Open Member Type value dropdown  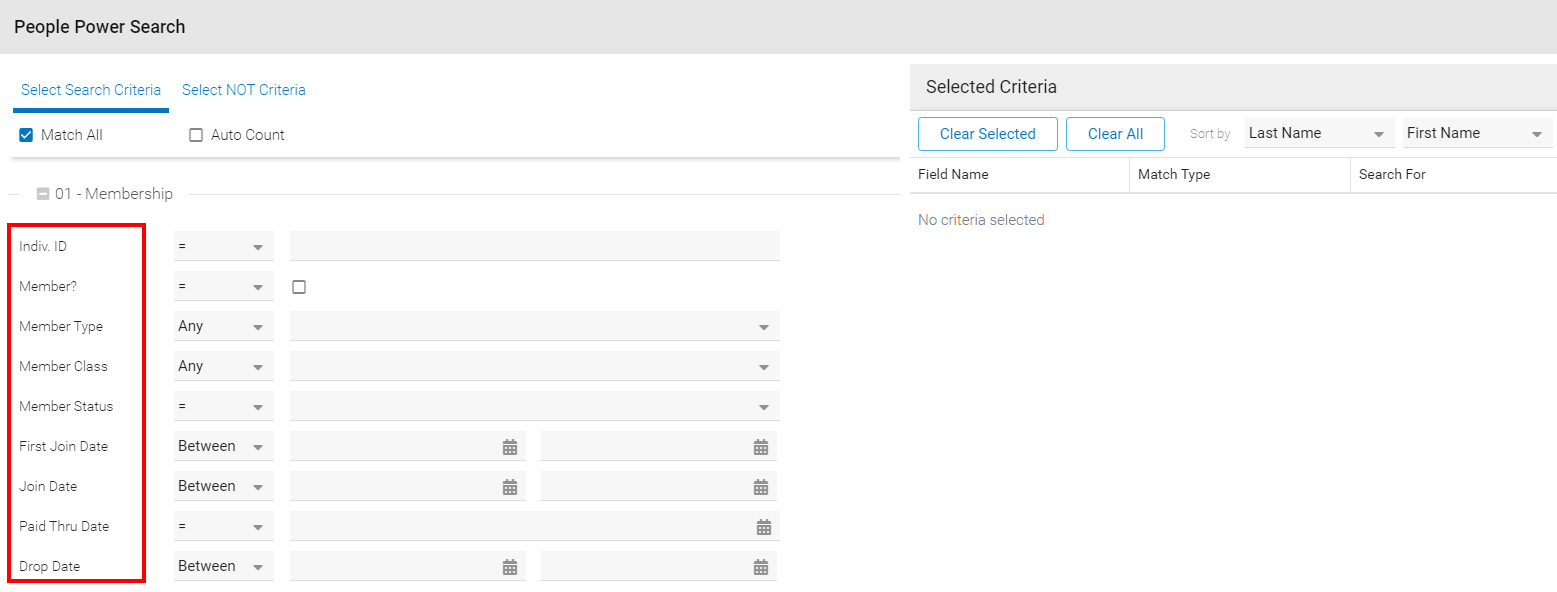(x=535, y=326)
